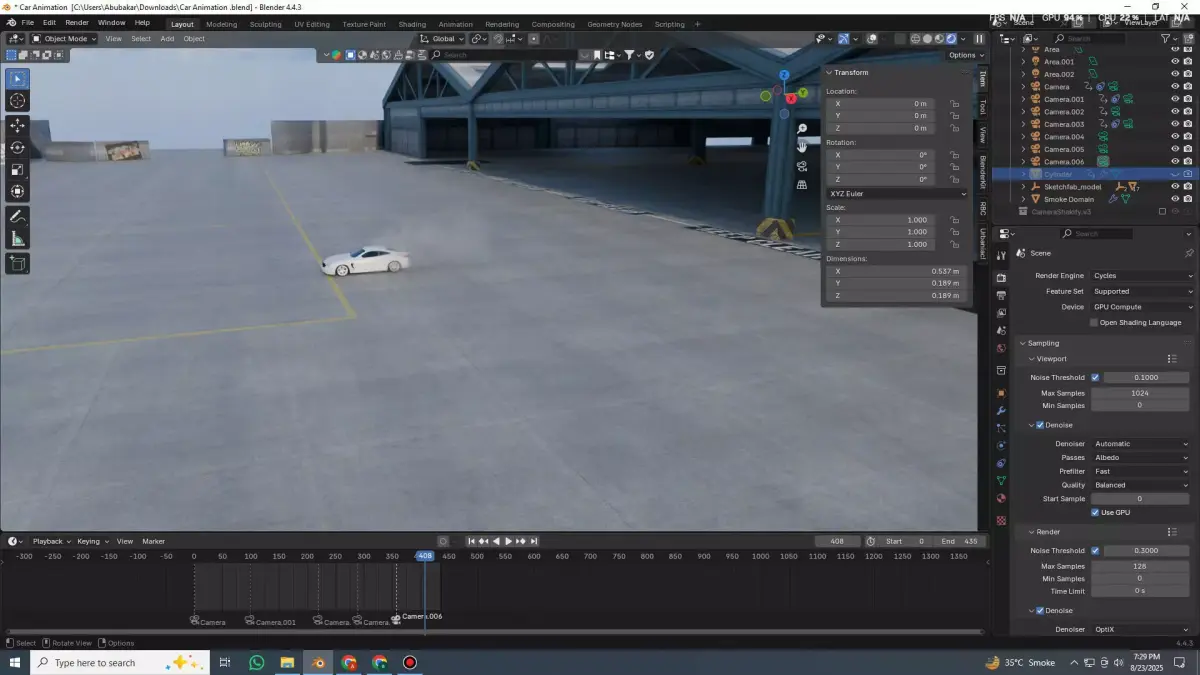Switch to rendered viewport shading
This screenshot has width=1200, height=675.
(951, 39)
